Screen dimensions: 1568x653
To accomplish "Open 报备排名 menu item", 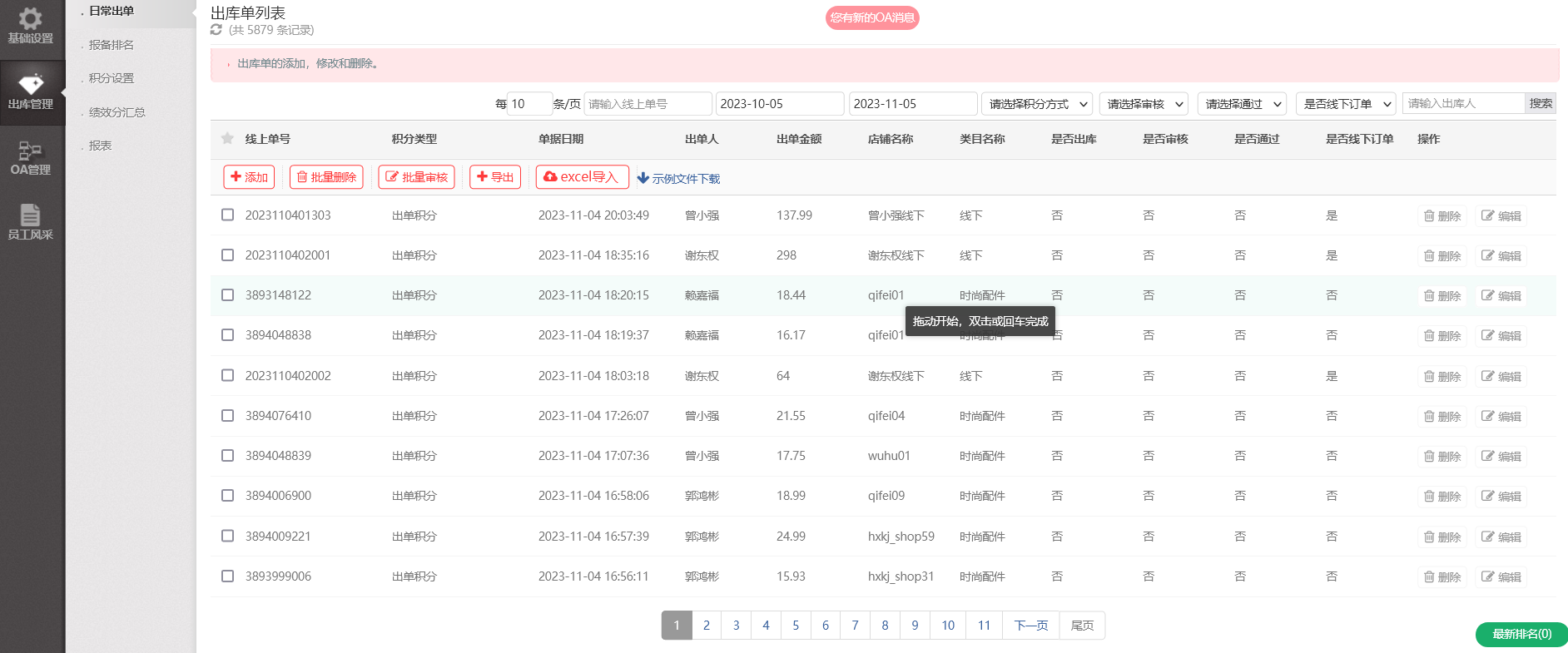I will pyautogui.click(x=112, y=45).
